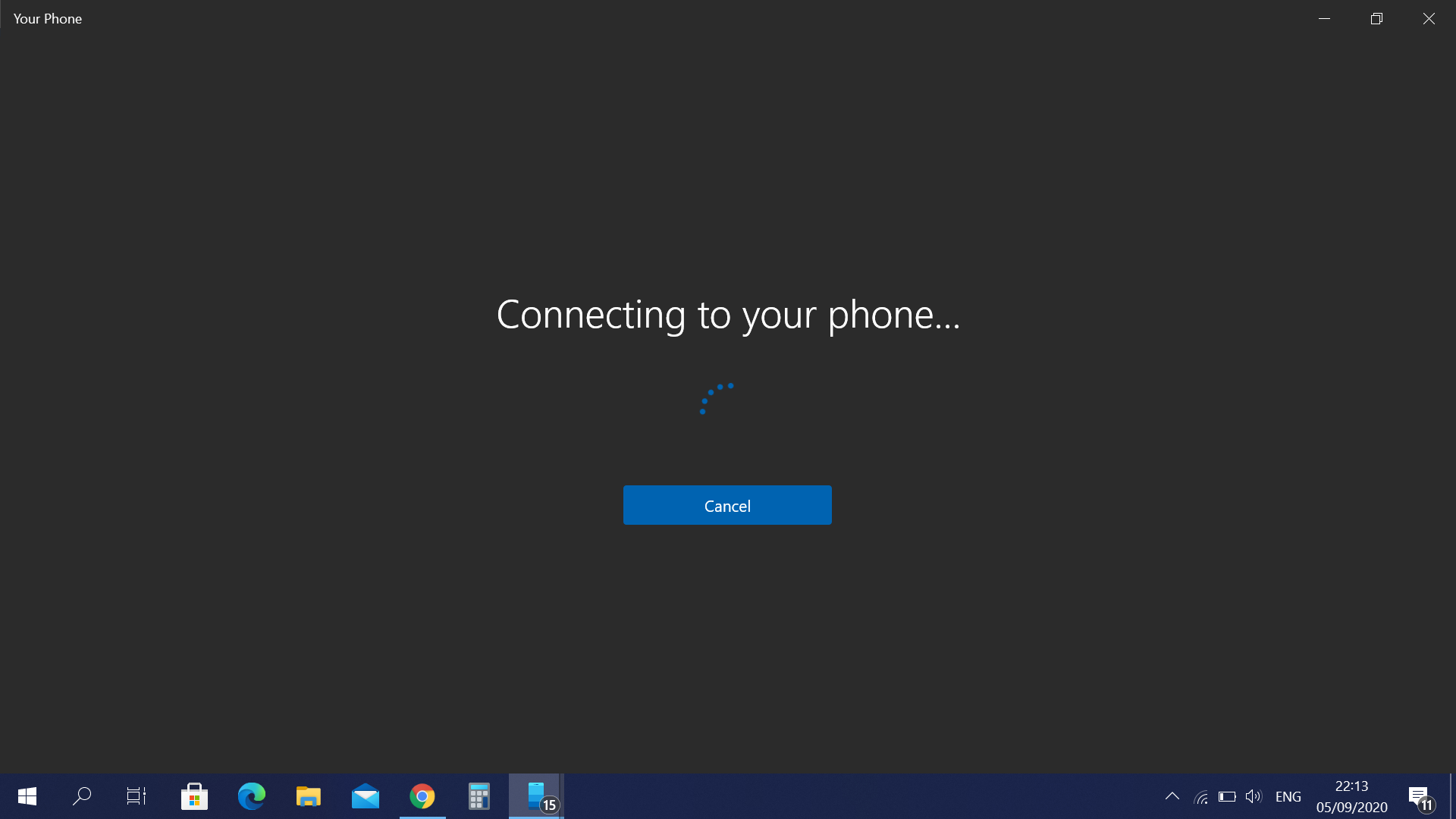Viewport: 1456px width, 819px height.
Task: Open the Calculator app
Action: [x=479, y=796]
